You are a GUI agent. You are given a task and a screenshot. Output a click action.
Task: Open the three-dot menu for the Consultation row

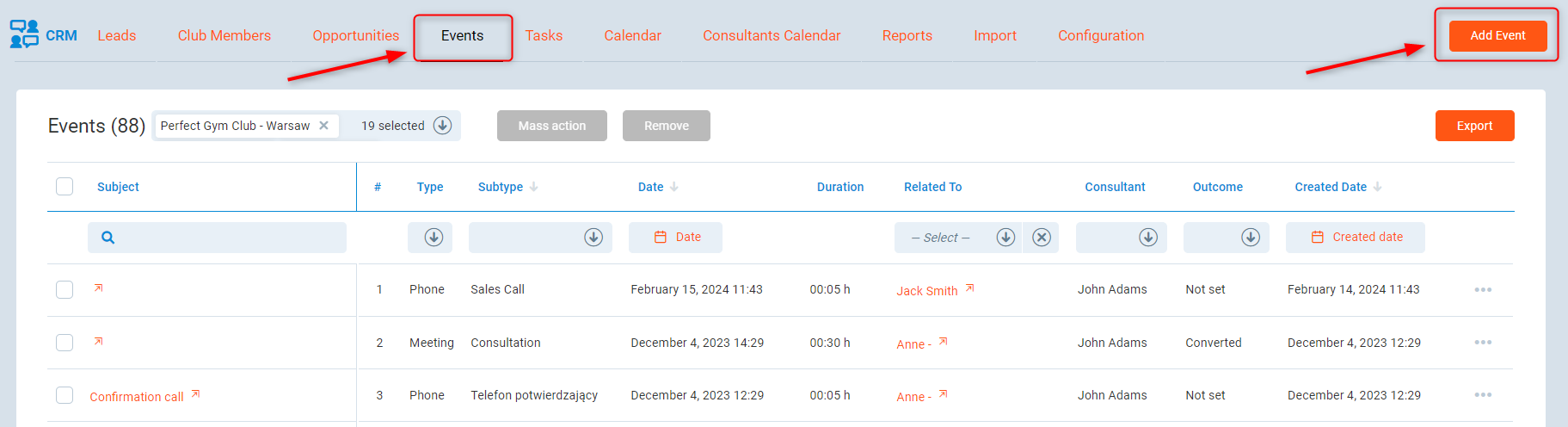coord(1482,343)
